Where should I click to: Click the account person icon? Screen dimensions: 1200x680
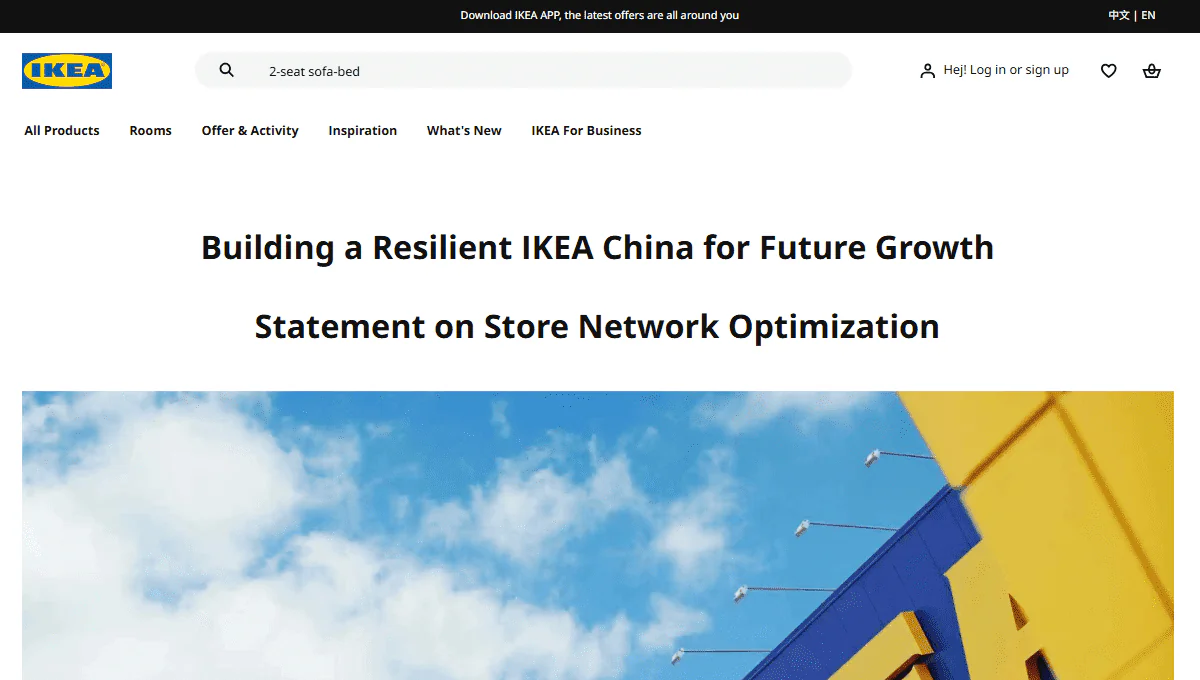[x=927, y=70]
